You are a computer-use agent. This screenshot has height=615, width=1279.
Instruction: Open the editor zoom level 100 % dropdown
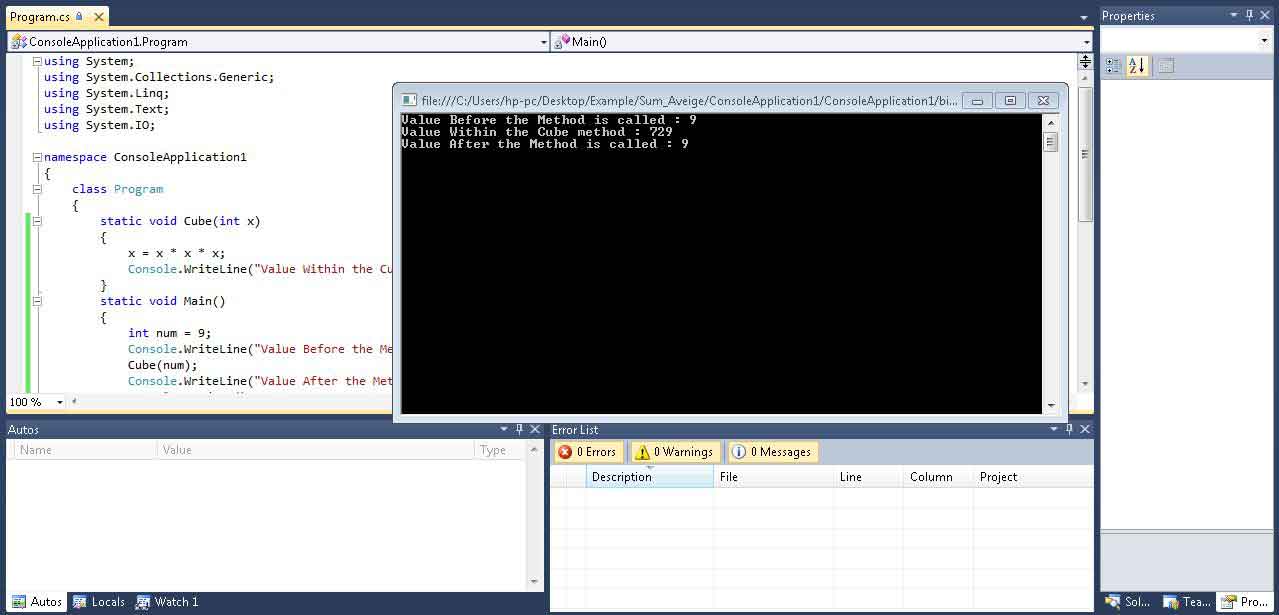click(x=60, y=402)
